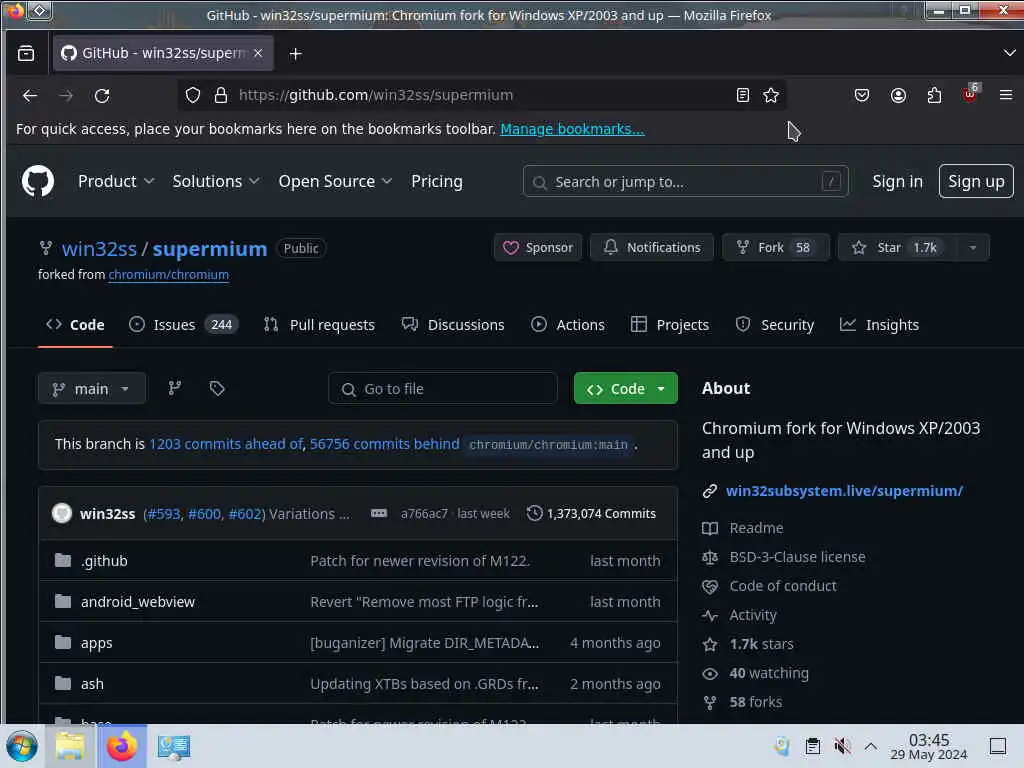
Task: Focus the Go to file field
Action: [443, 389]
